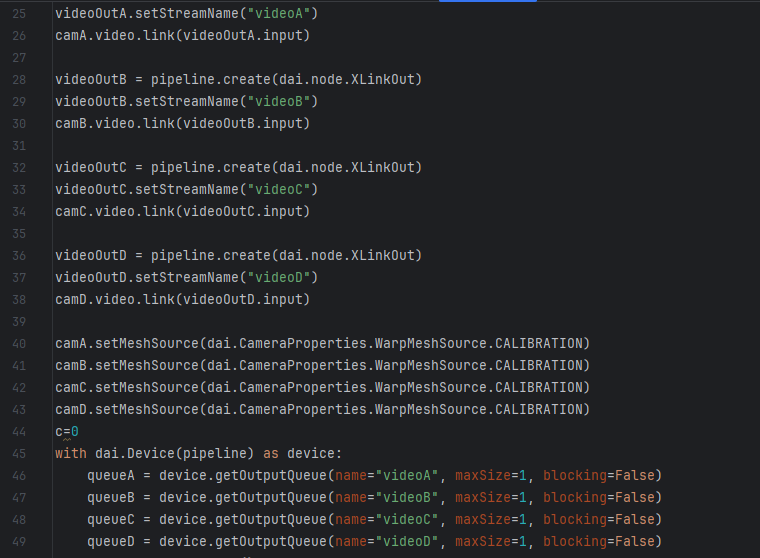Click line number 44 in the gutter
Screen dimensions: 760x558
tap(19, 432)
